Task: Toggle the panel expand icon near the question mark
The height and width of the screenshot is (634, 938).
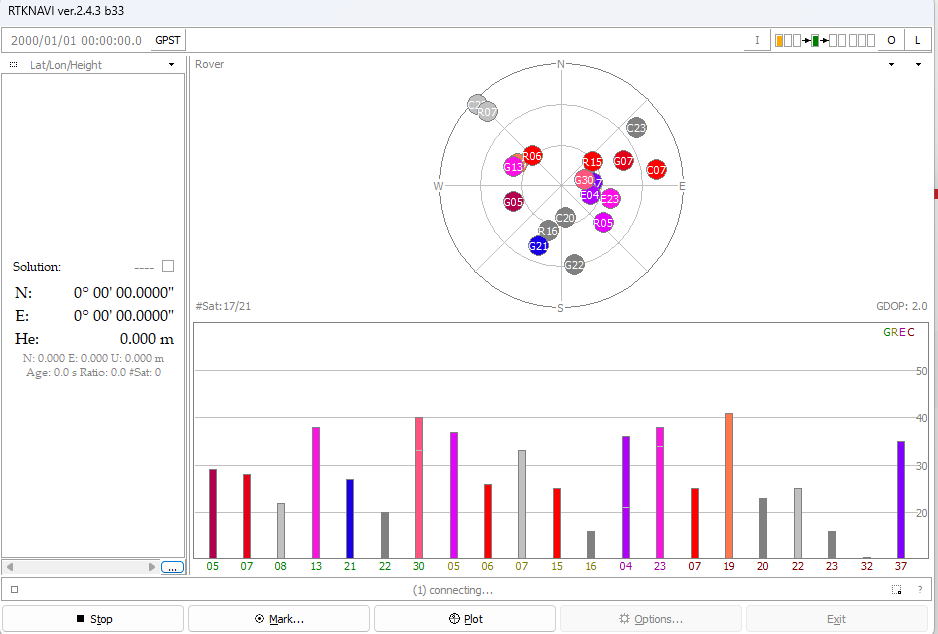Action: click(897, 590)
